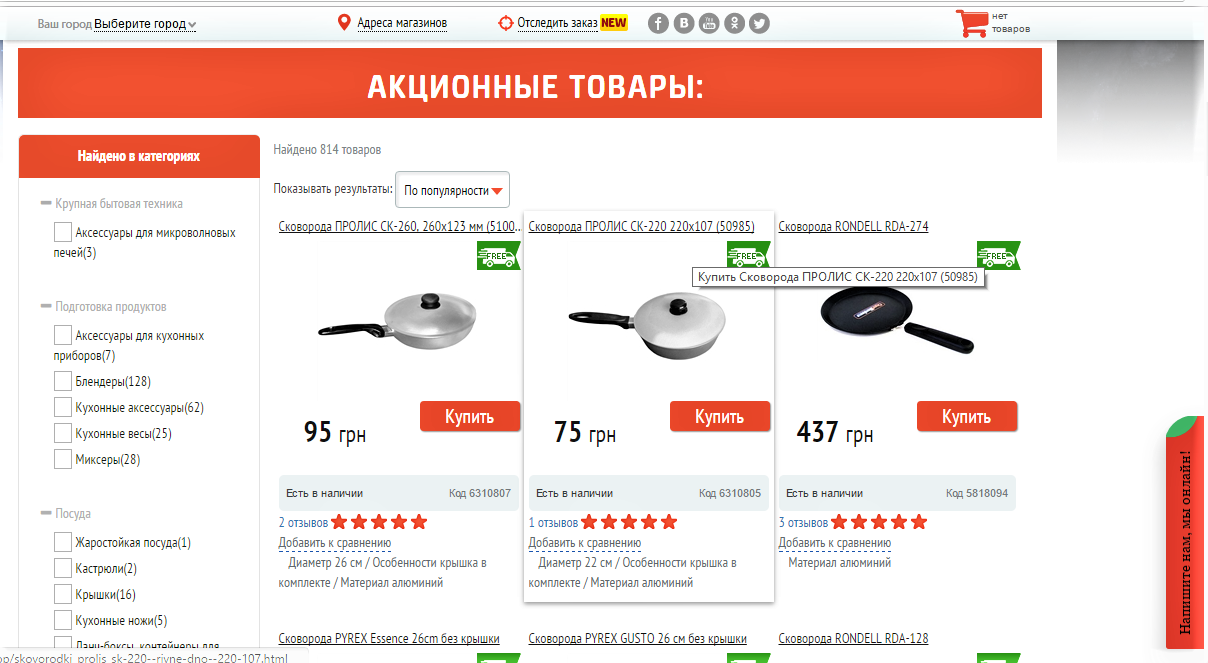Collapse the 'Посуда' category group
Image resolution: width=1208 pixels, height=663 pixels.
46,514
